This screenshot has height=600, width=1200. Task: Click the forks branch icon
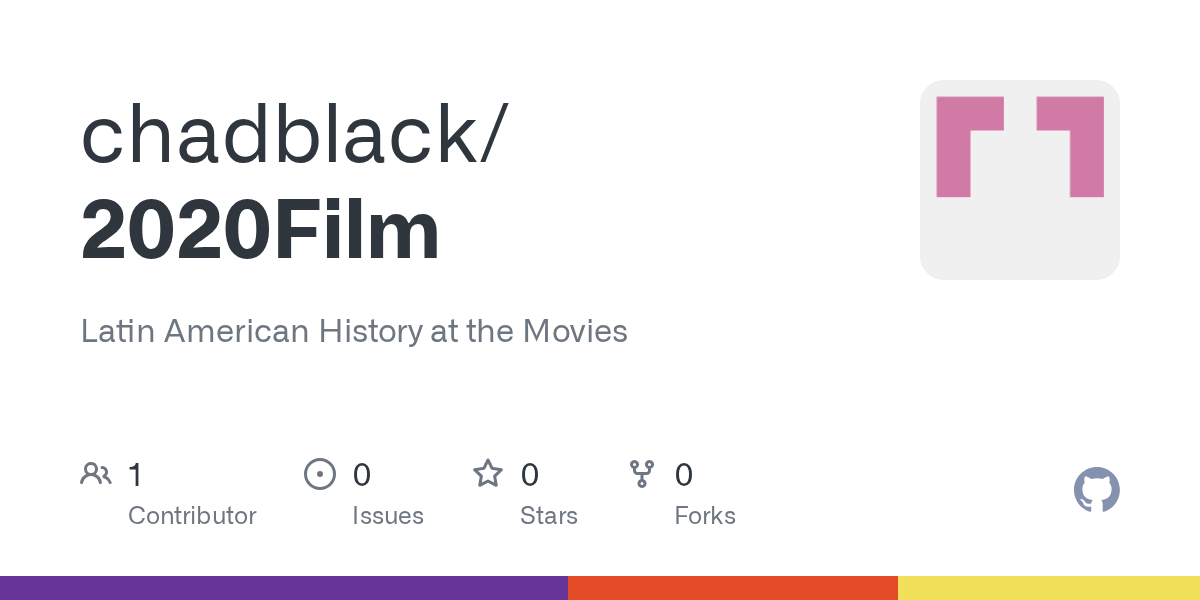click(642, 474)
